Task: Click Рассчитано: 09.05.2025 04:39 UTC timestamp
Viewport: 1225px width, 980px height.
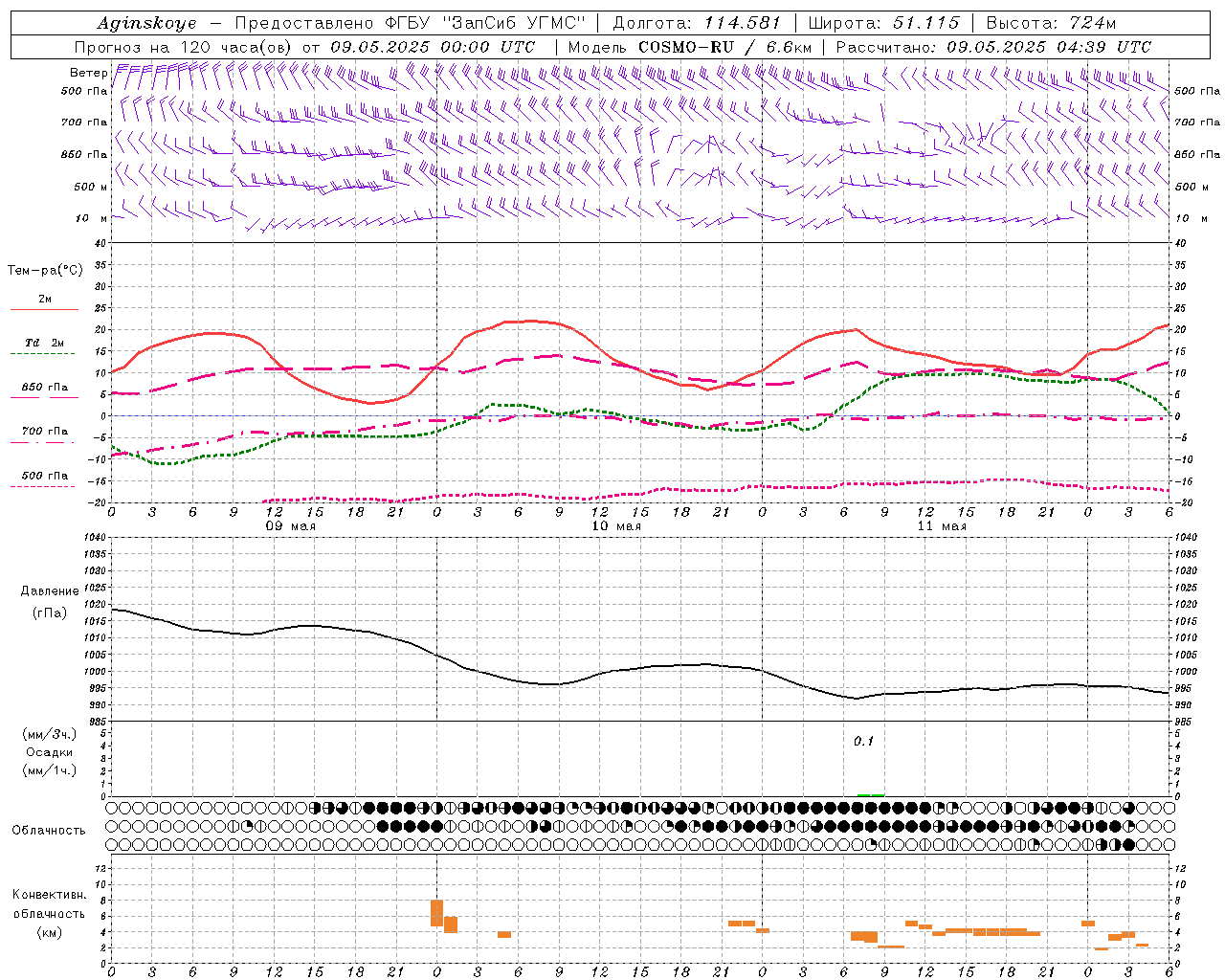Action: click(993, 47)
